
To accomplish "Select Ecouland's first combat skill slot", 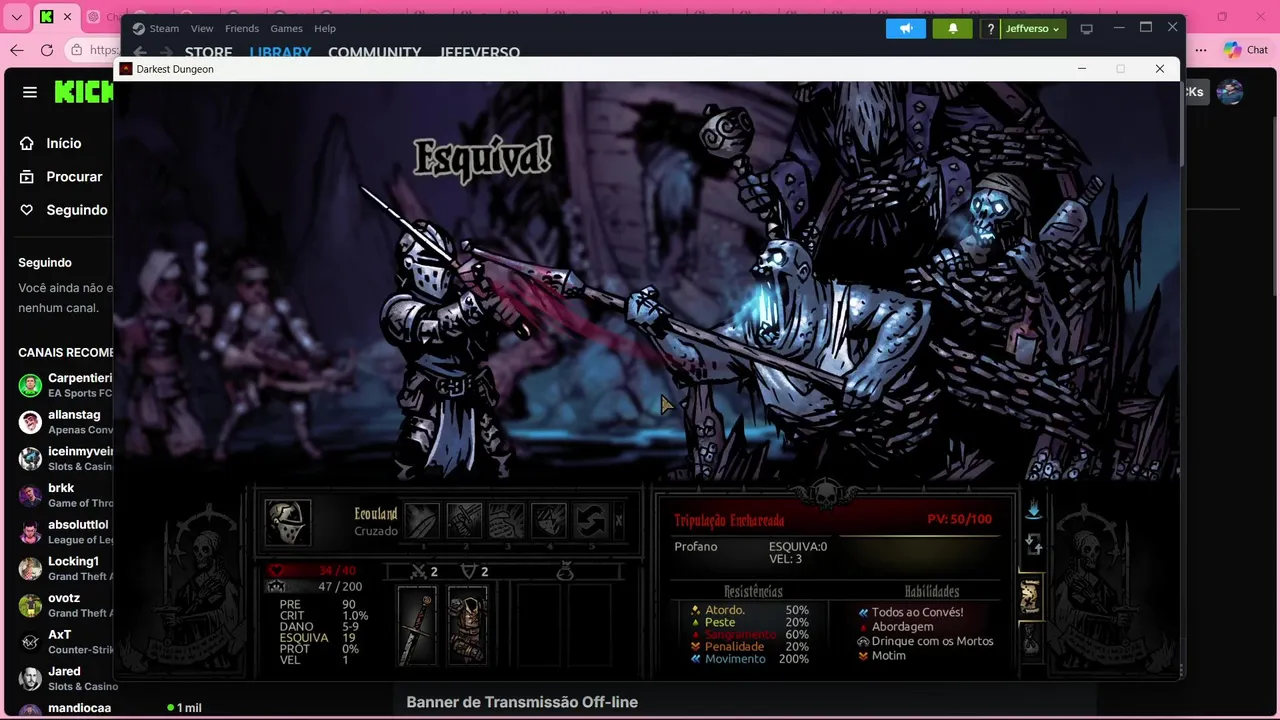I will click(422, 521).
